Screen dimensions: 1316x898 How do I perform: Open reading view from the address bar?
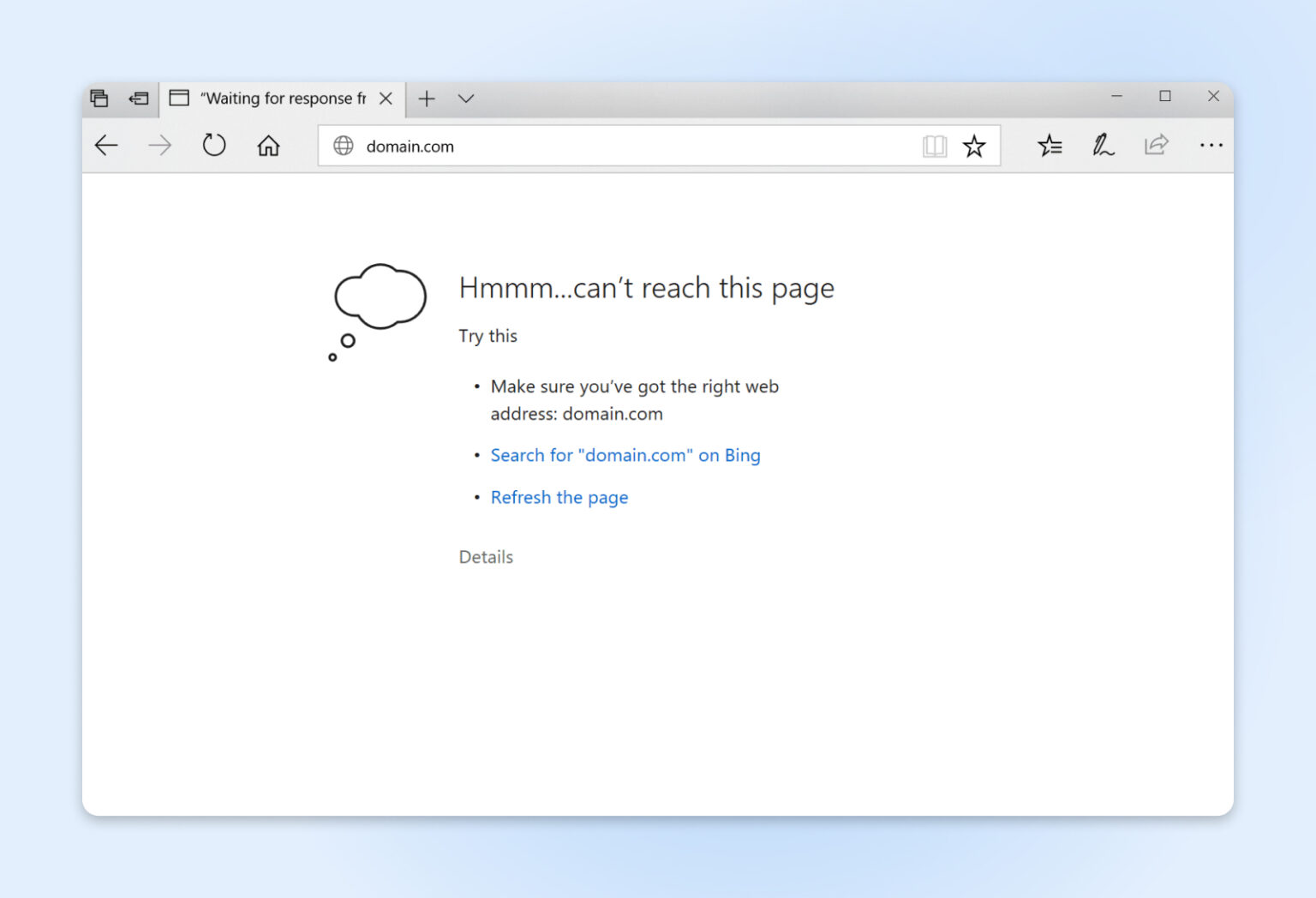pyautogui.click(x=936, y=146)
